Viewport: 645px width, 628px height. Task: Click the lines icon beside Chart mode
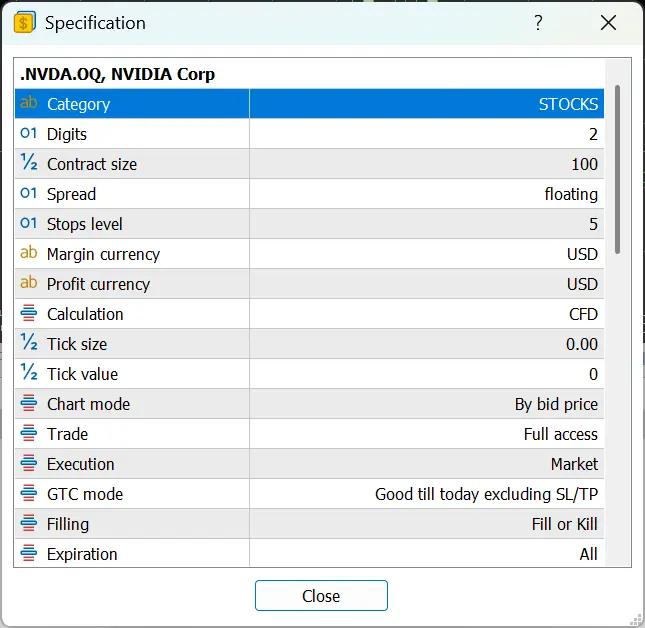pos(28,403)
